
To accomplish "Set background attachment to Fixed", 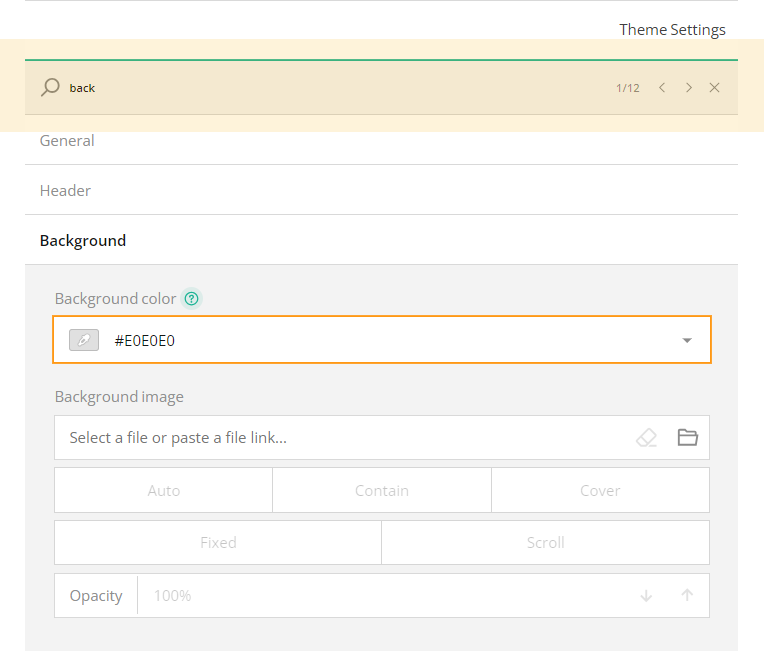I will (218, 543).
